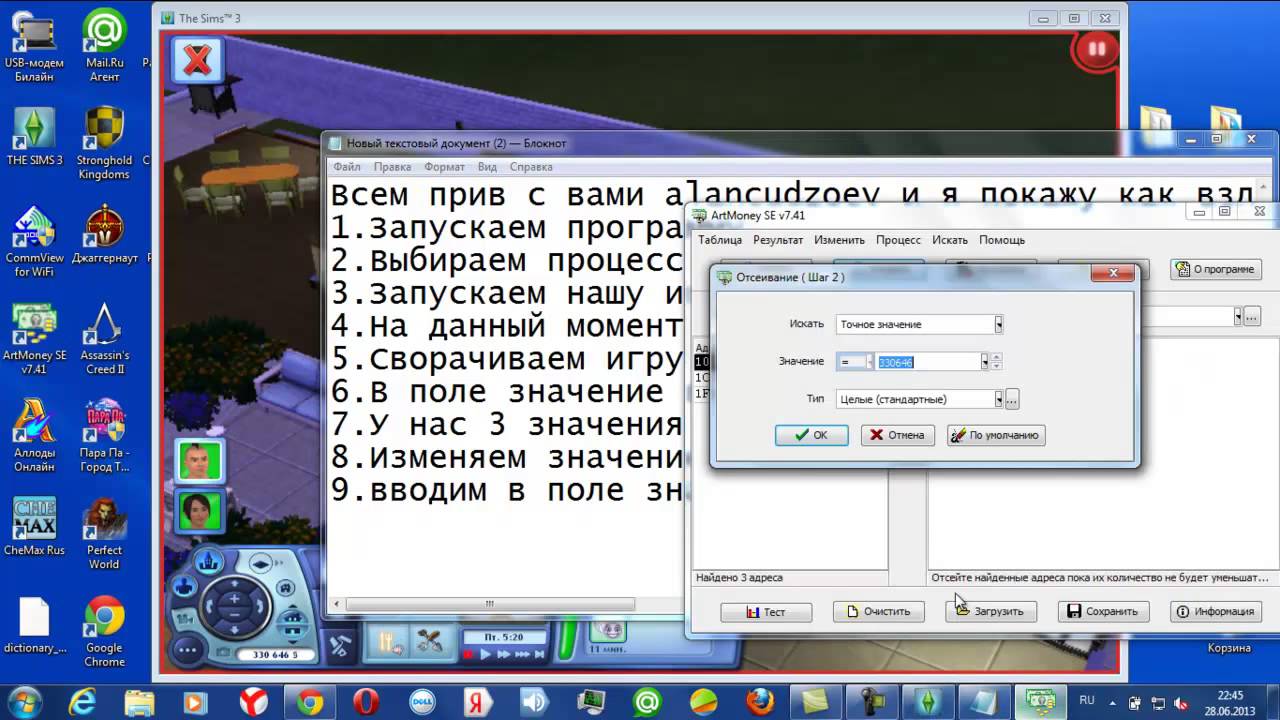This screenshot has width=1280, height=720.
Task: Open CommView for WiFi desktop icon
Action: pos(34,241)
